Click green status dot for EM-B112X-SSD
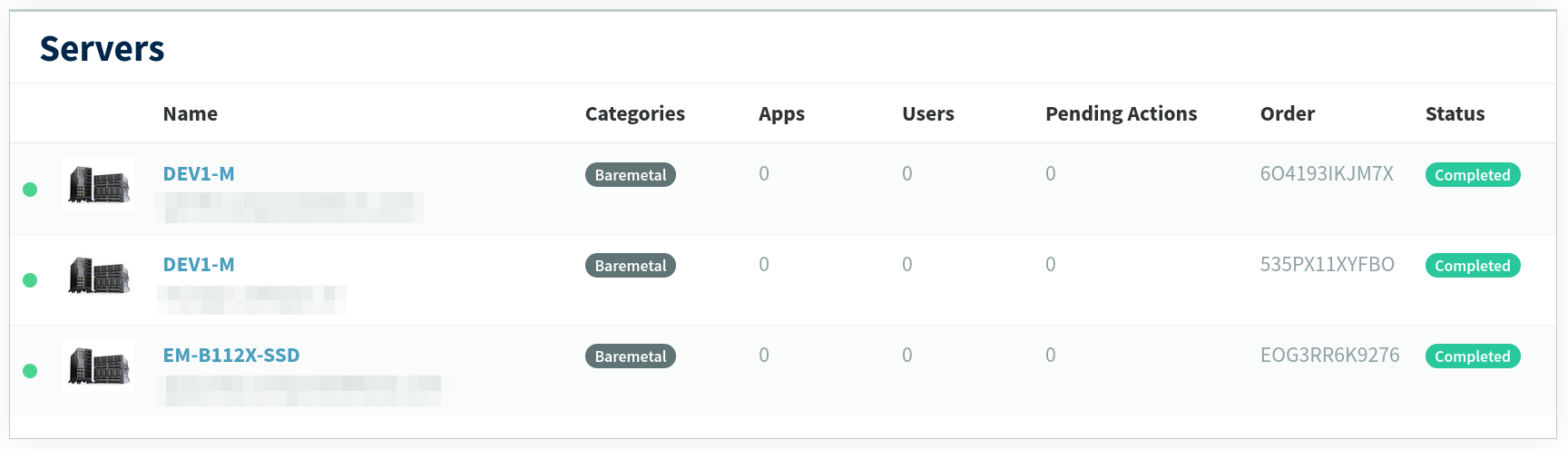The height and width of the screenshot is (449, 1568). (30, 371)
